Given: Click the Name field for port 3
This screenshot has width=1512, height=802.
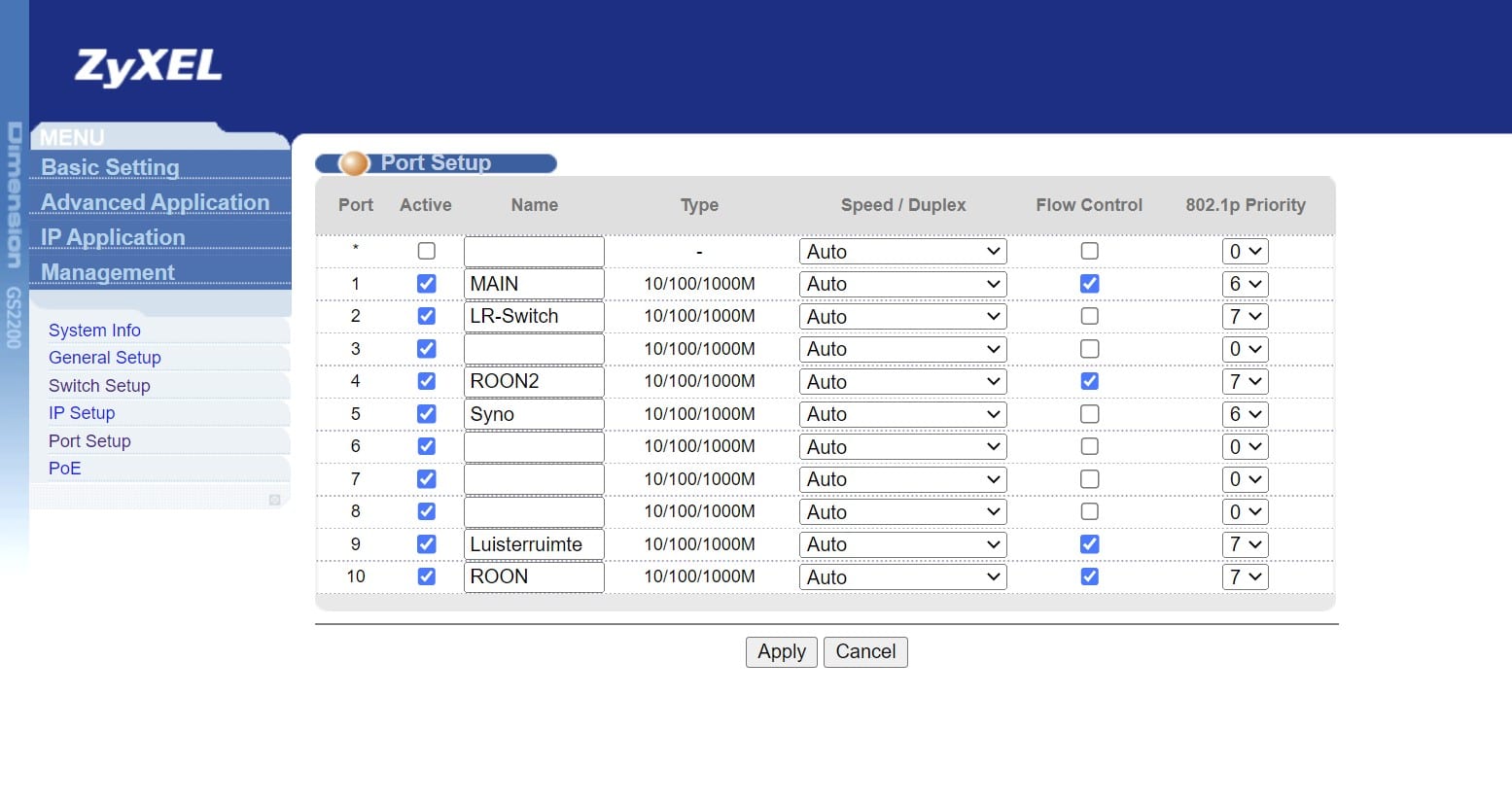Looking at the screenshot, I should (x=534, y=349).
